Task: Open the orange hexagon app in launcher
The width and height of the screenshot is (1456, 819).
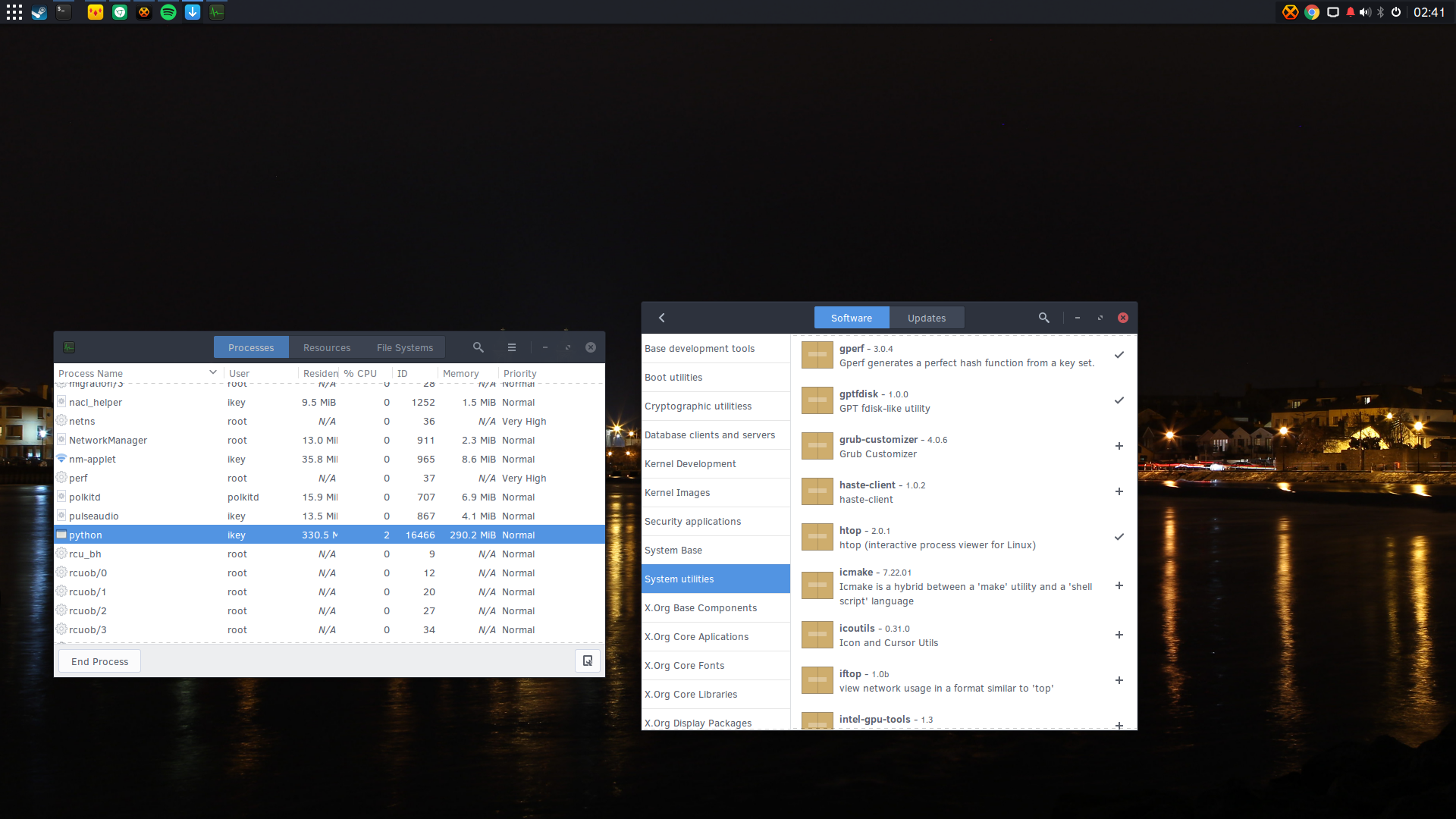Action: coord(144,12)
